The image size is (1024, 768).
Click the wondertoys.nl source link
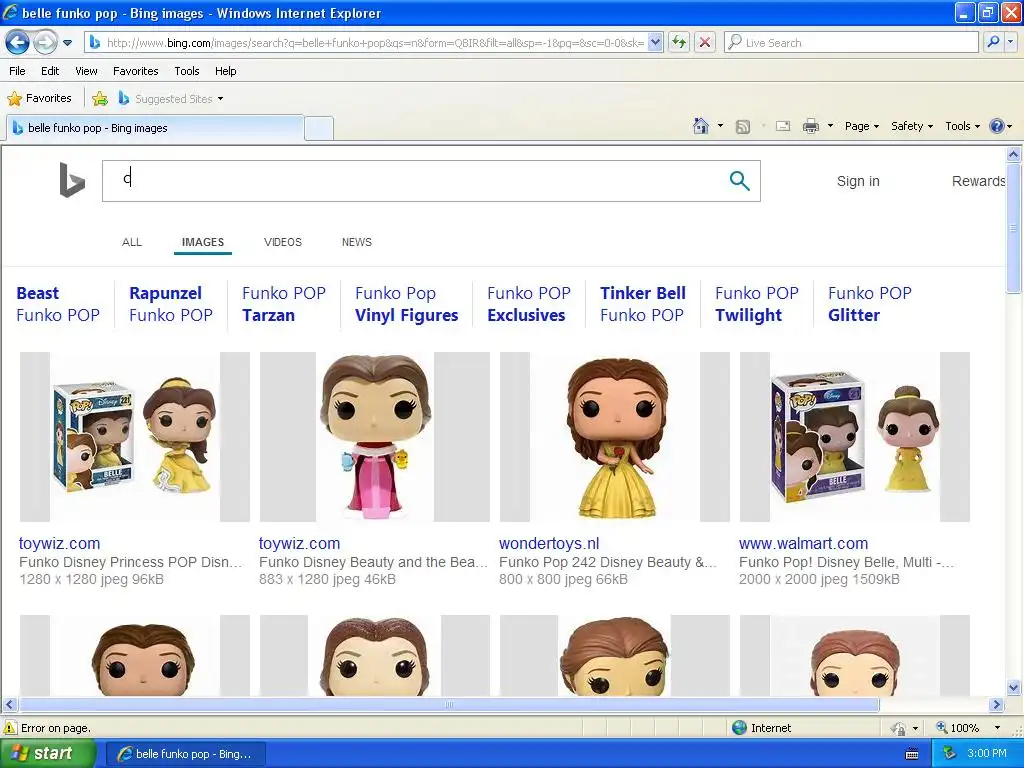pyautogui.click(x=549, y=543)
